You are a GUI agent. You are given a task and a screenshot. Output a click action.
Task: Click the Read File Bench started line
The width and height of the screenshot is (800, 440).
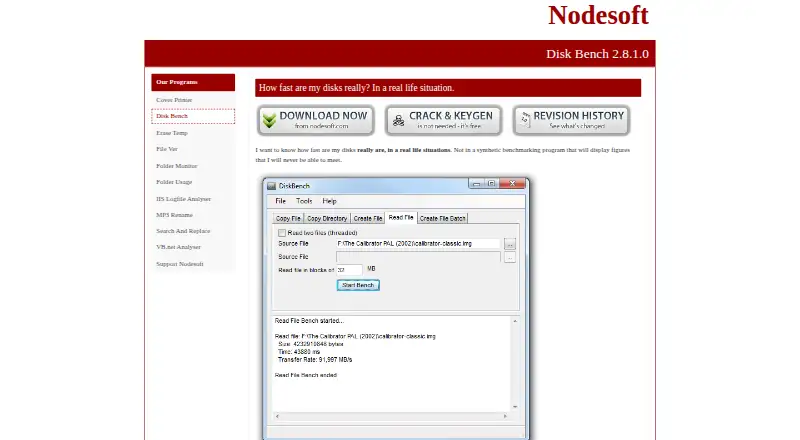pyautogui.click(x=309, y=321)
